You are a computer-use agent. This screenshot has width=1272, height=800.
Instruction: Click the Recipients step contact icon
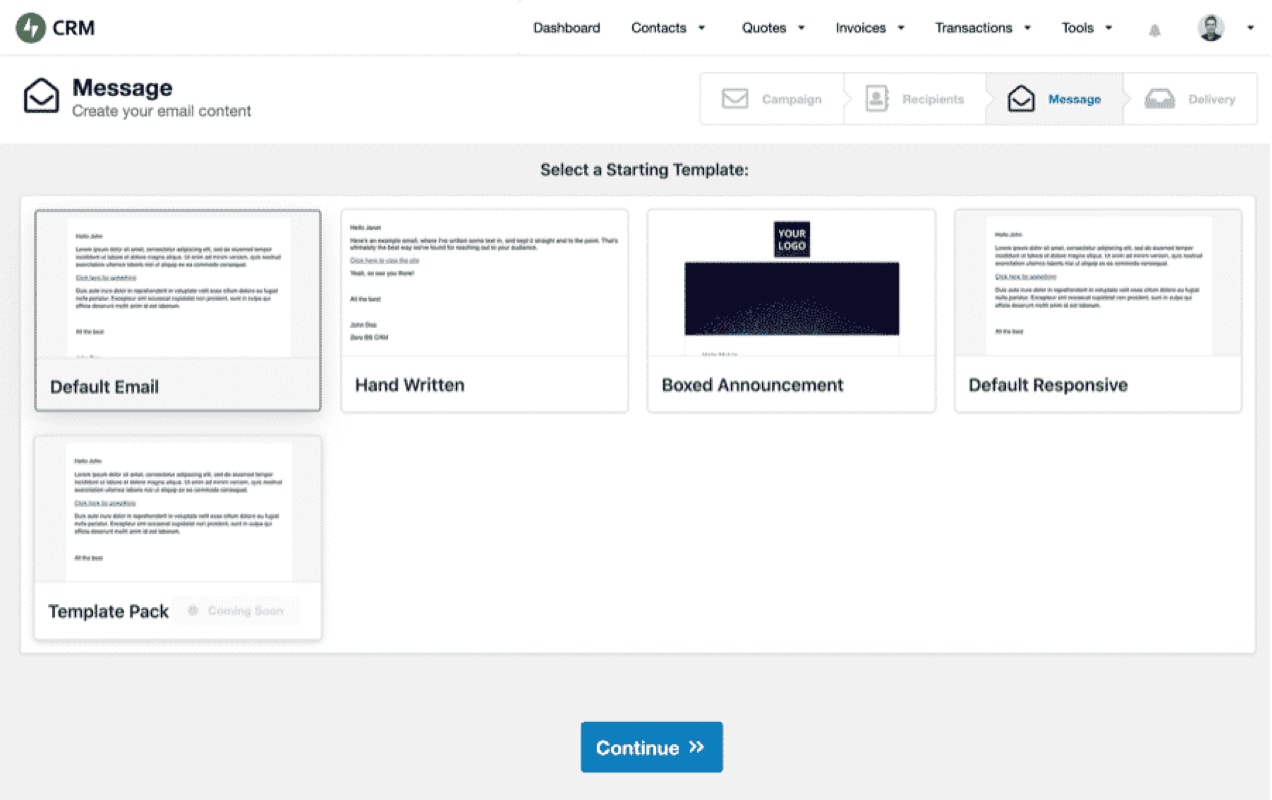[x=877, y=98]
